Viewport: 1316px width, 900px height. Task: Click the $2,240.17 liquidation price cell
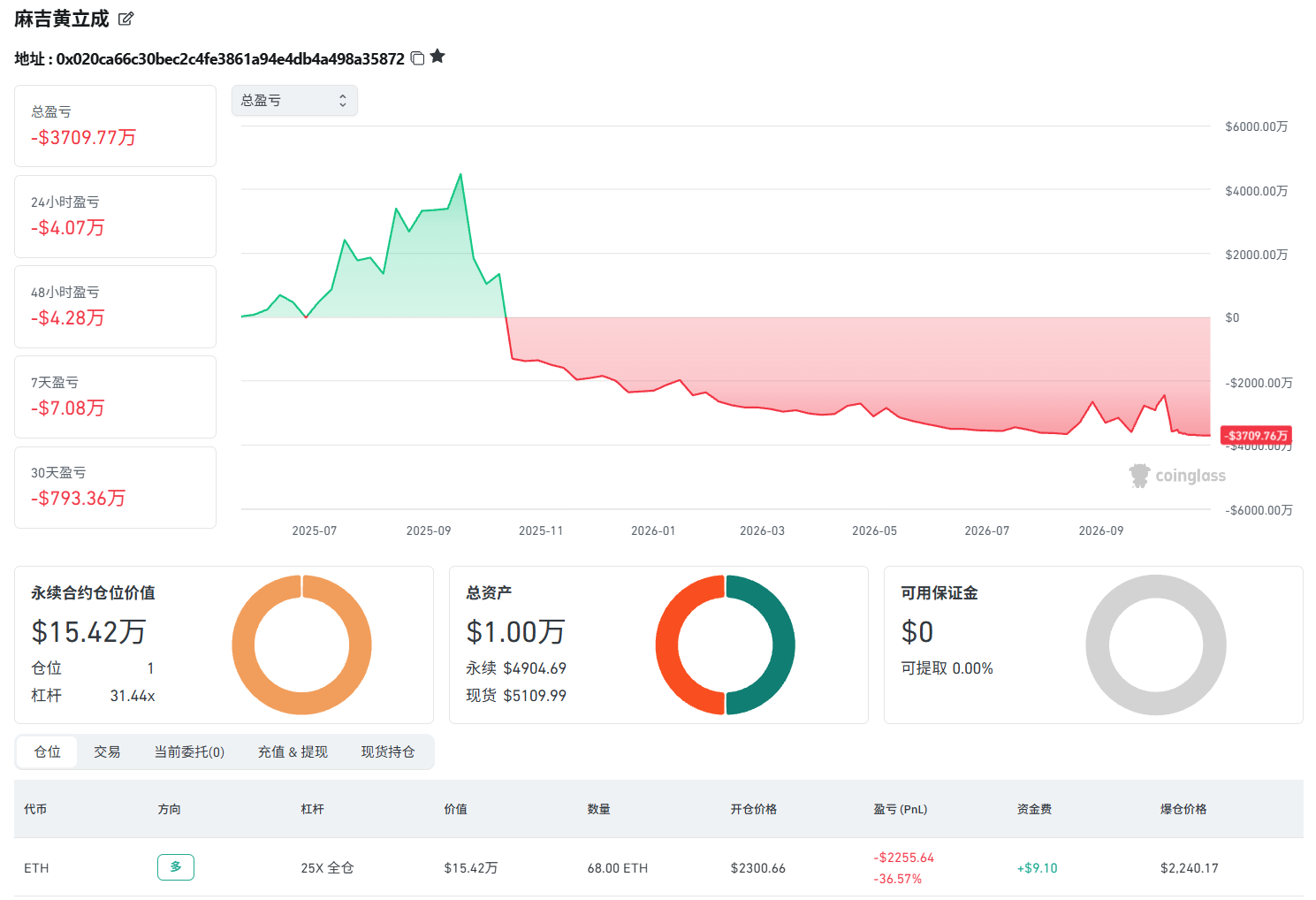click(1190, 868)
